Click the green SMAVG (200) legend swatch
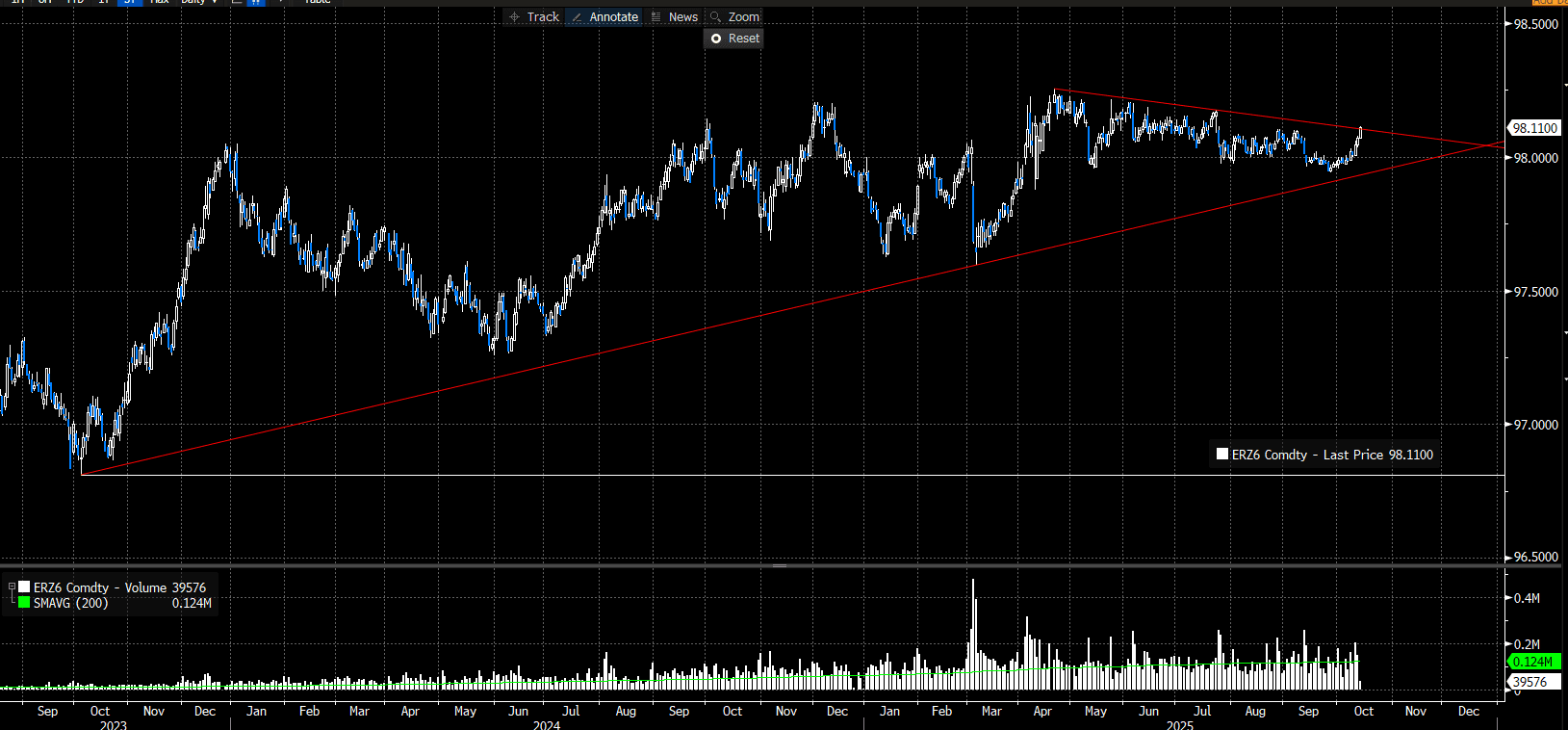Screen dimensions: 1568x730 pyautogui.click(x=24, y=603)
